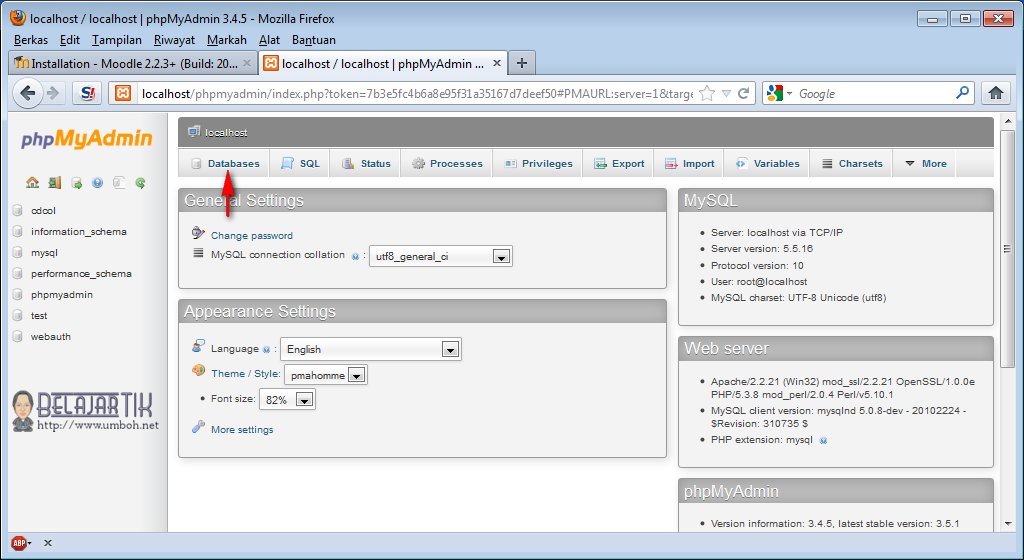Reload the page from address bar

743,93
